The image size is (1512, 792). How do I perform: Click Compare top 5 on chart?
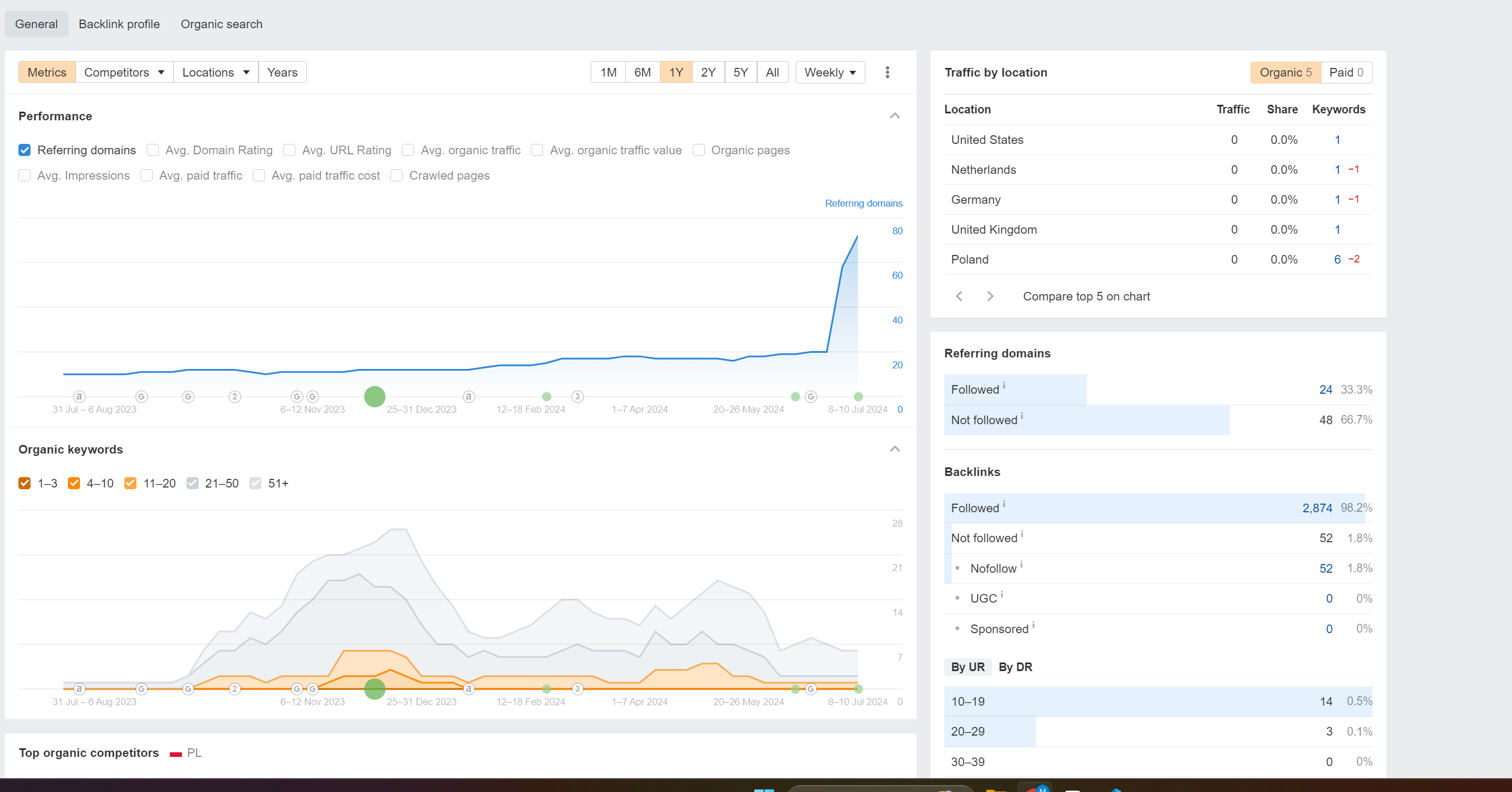1086,296
